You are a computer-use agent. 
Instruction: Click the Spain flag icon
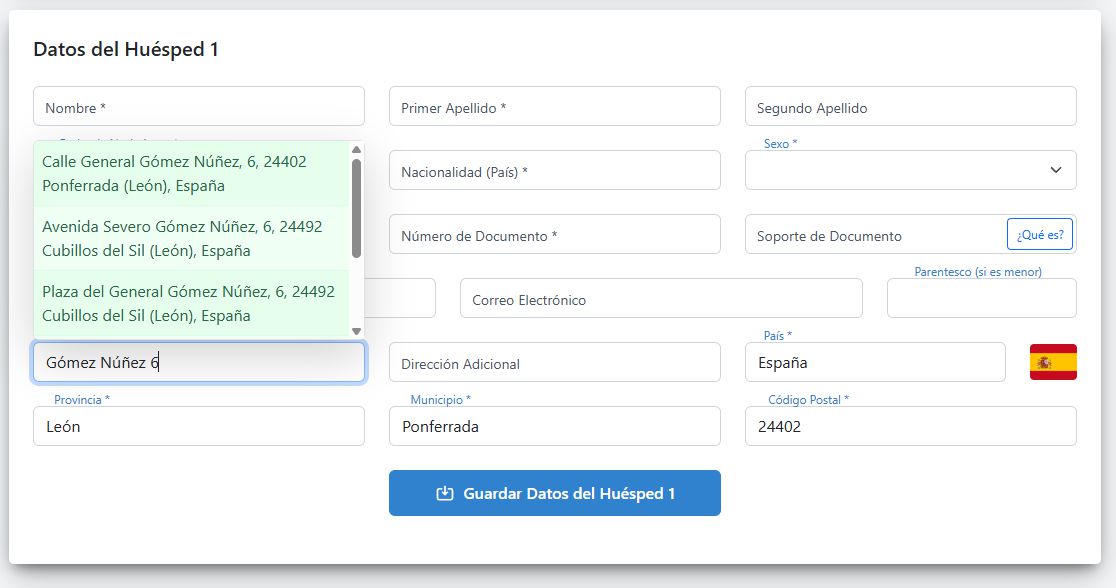point(1054,362)
